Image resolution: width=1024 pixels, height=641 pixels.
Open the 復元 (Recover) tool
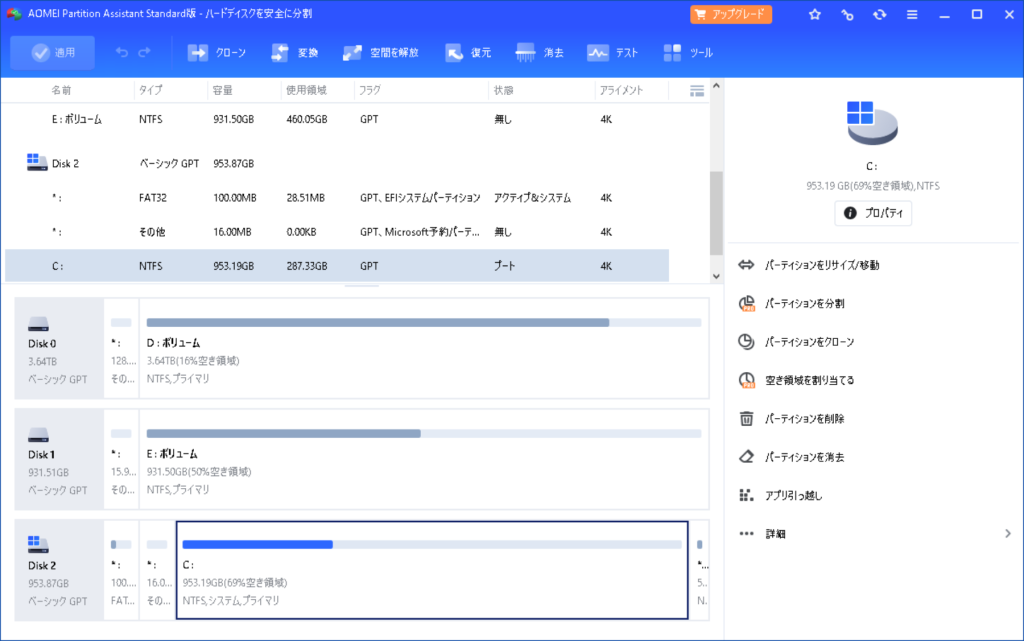pos(468,53)
